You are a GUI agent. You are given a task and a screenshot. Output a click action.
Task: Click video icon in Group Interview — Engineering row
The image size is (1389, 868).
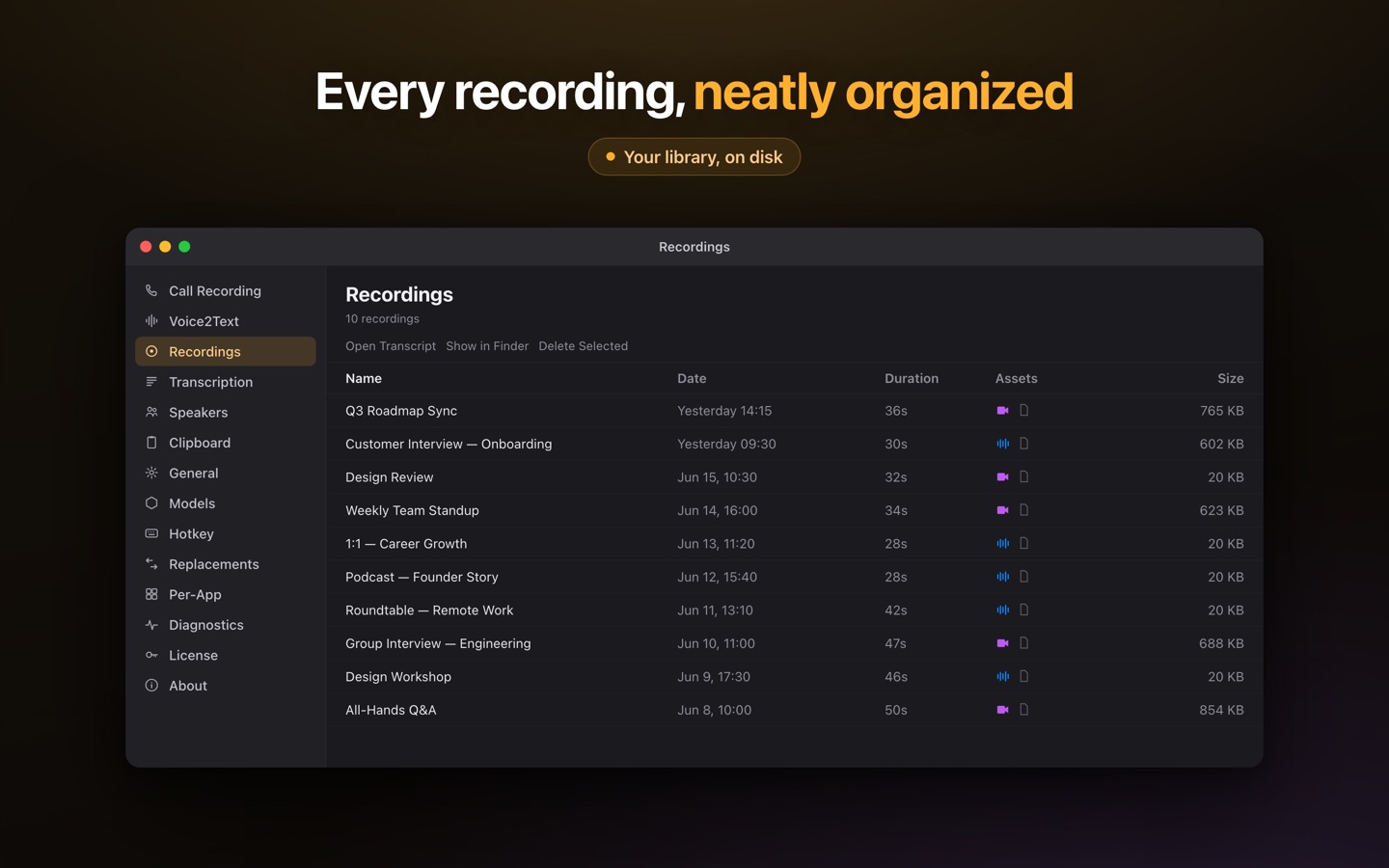click(x=1002, y=643)
